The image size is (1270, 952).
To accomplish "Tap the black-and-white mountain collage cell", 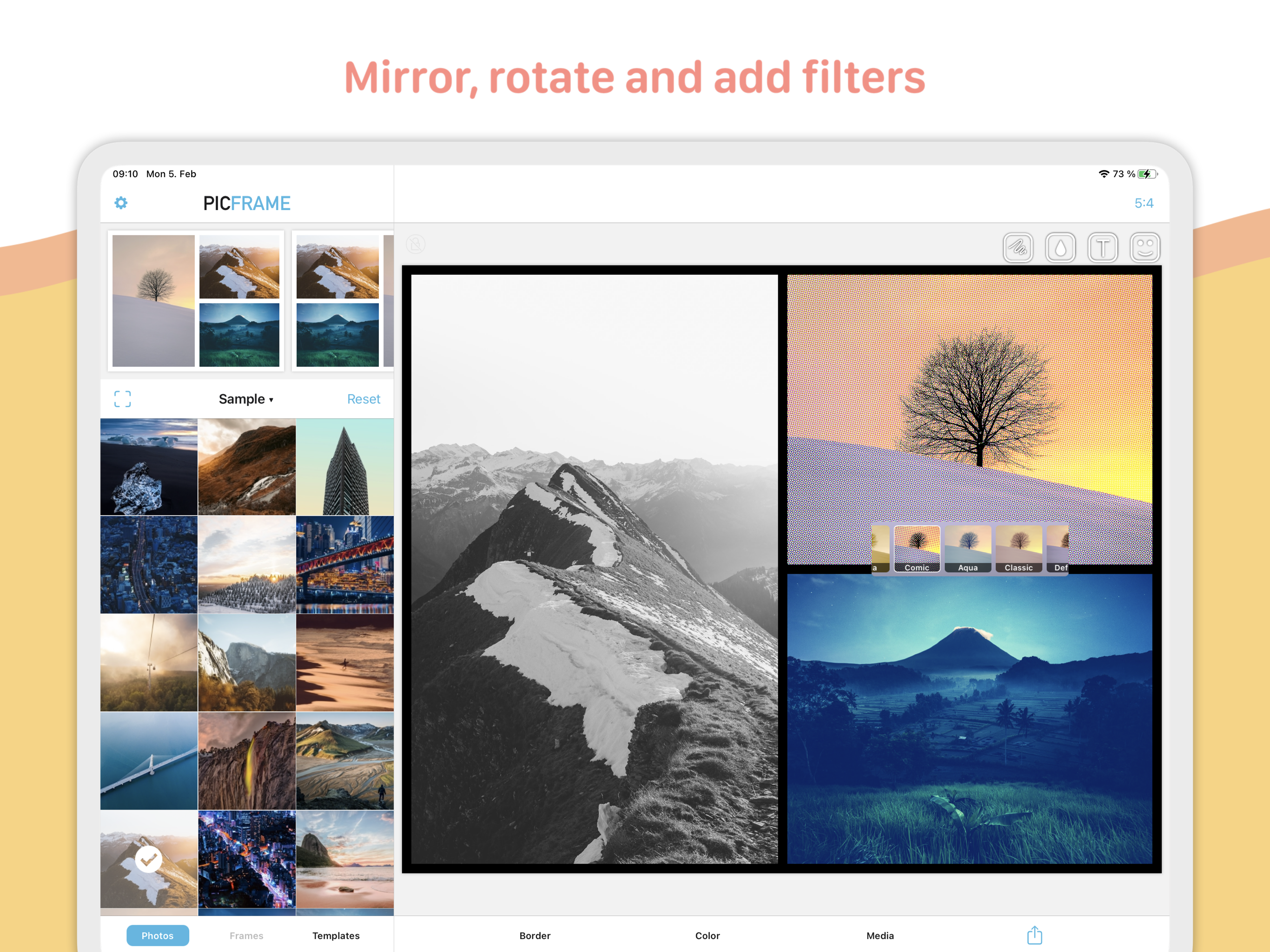I will [x=594, y=569].
